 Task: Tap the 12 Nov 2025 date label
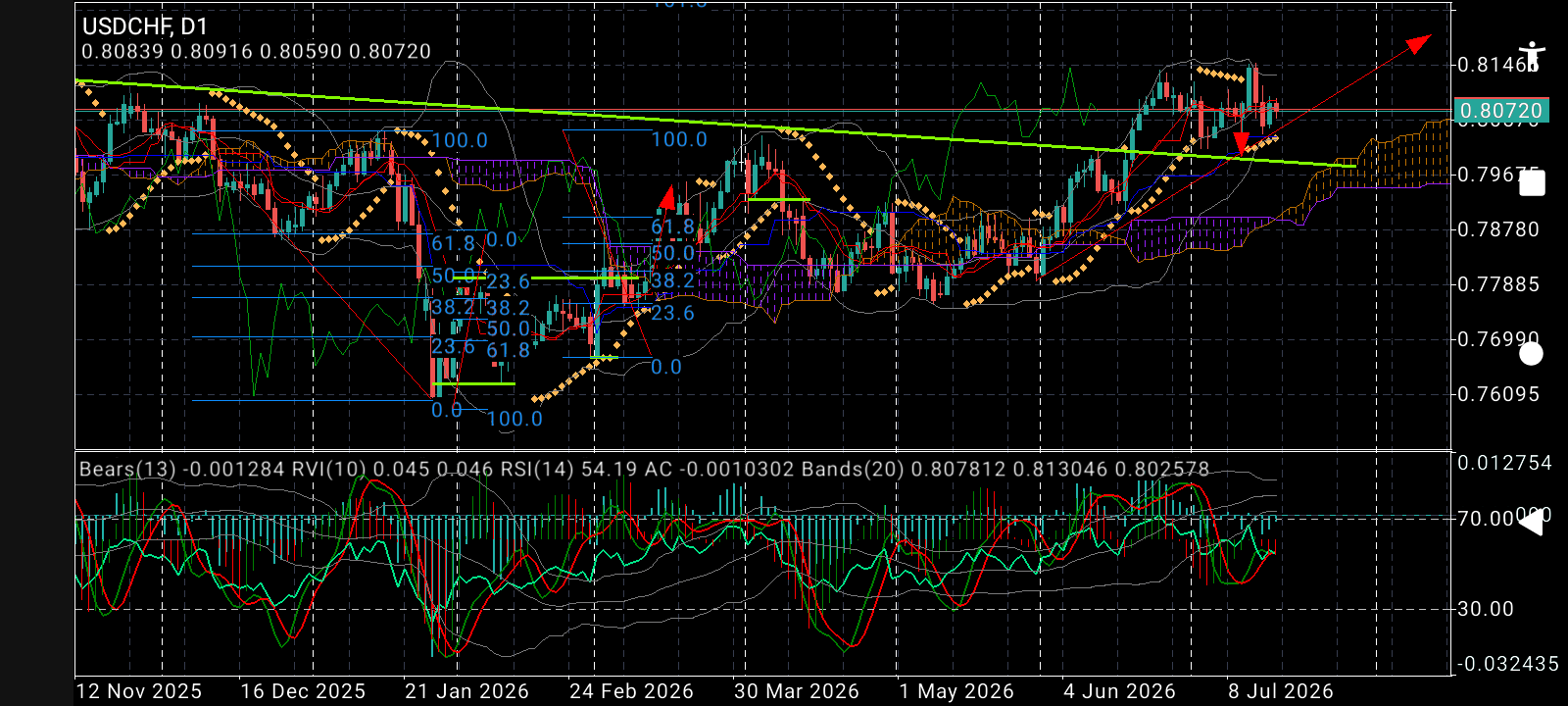click(139, 691)
